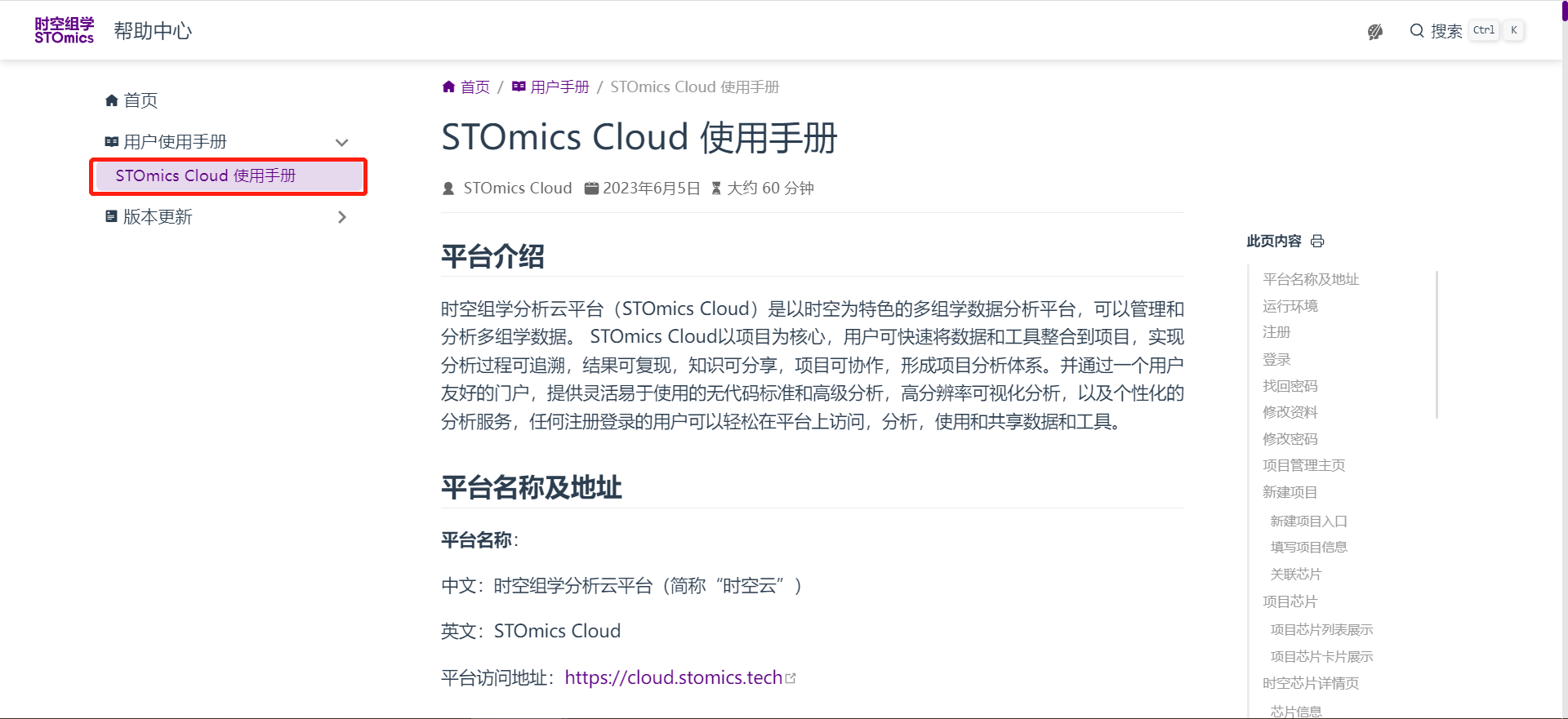1568x719 pixels.
Task: Click the 英文：STOmics Cloud line
Action: coord(531,631)
